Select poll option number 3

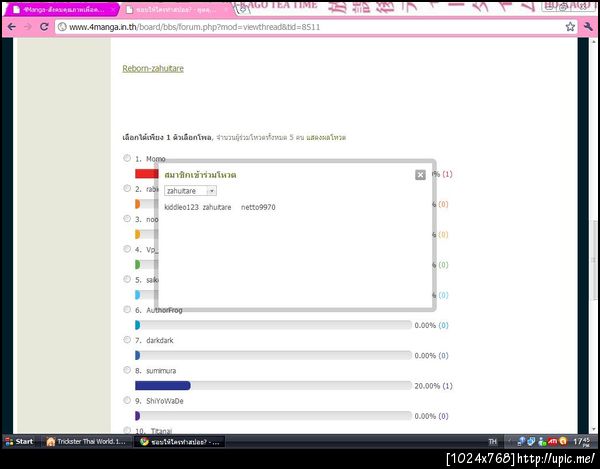click(127, 218)
